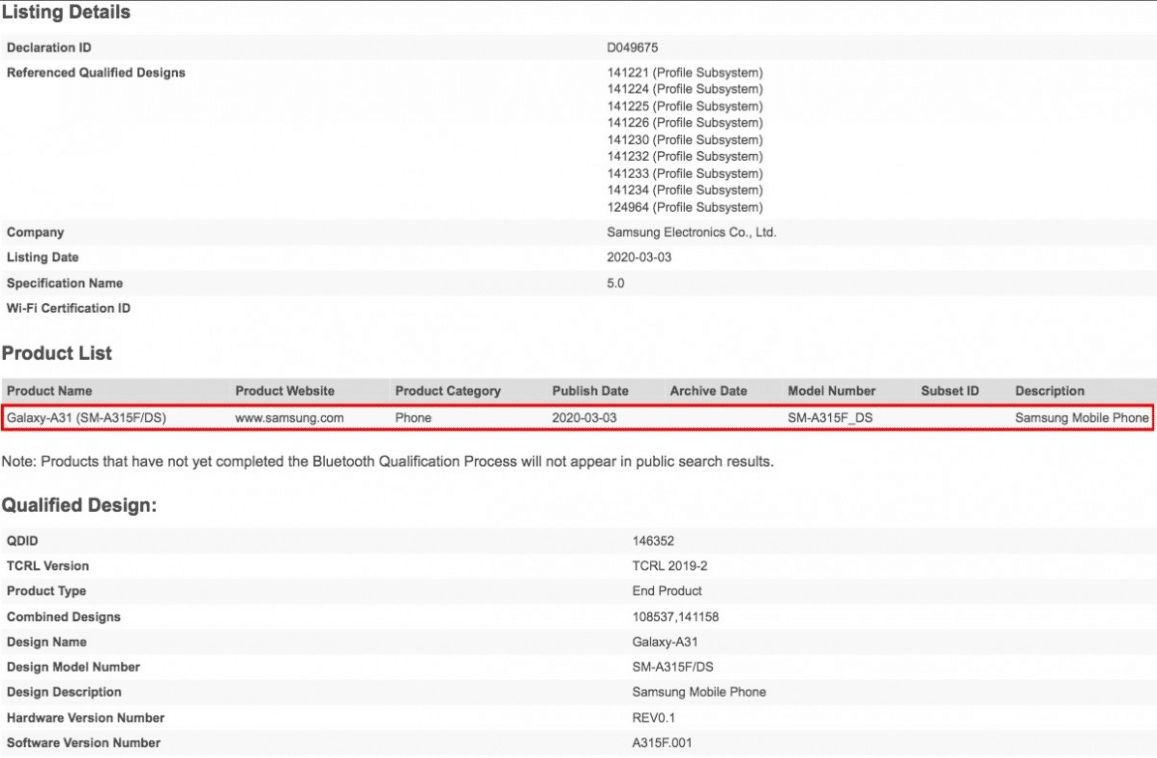
Task: Select design 141225 (Profile Subsystem)
Action: coord(685,106)
